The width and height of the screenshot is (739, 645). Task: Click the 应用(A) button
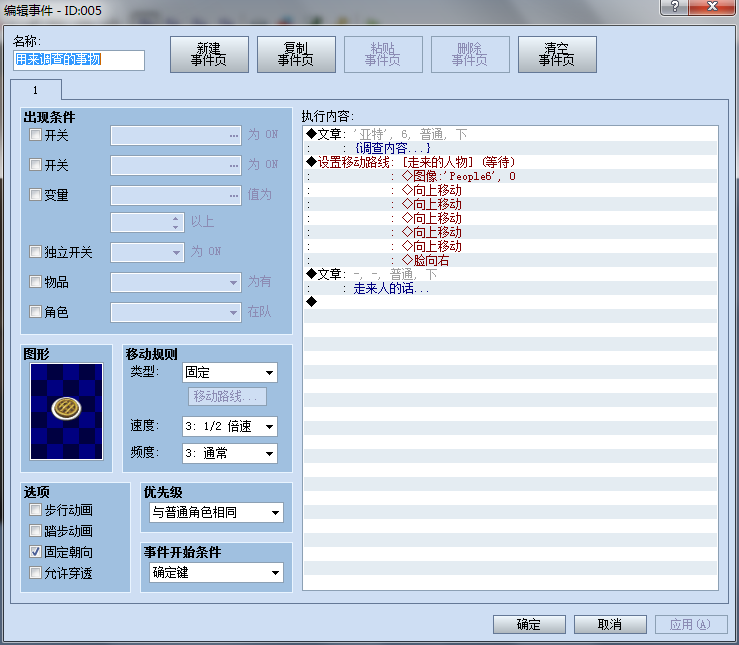tap(691, 624)
